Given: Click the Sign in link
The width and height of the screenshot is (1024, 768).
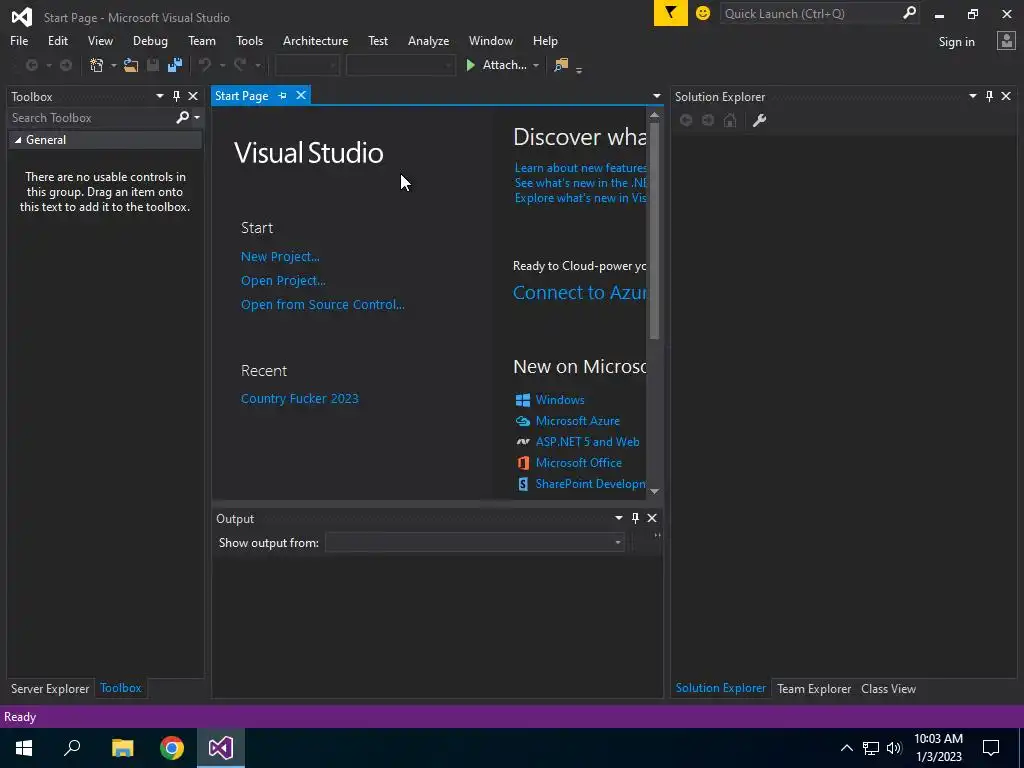Looking at the screenshot, I should point(957,41).
